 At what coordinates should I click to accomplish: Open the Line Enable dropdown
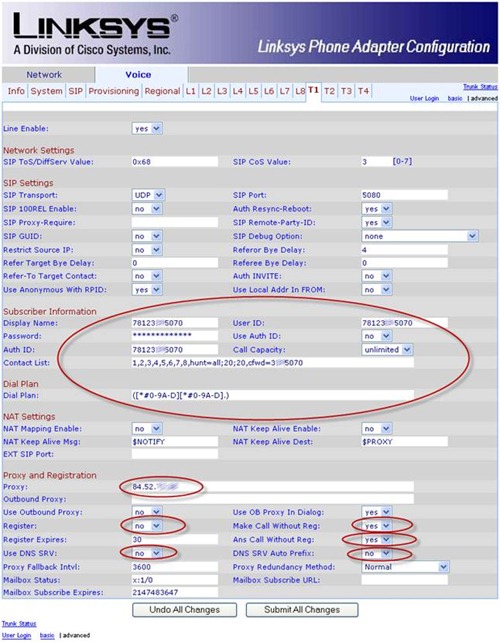click(x=147, y=129)
